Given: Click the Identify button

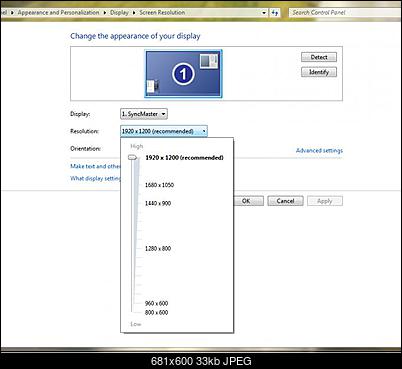Looking at the screenshot, I should pos(319,72).
